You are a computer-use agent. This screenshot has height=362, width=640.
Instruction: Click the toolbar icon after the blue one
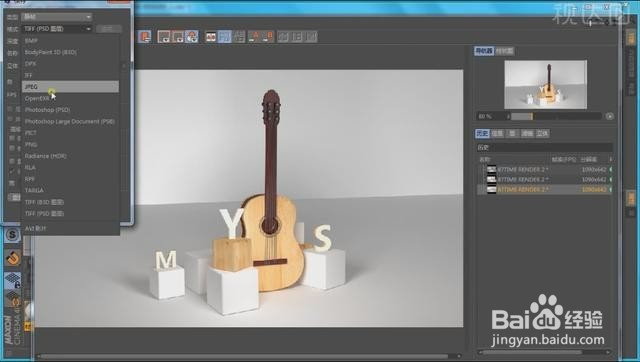[239, 37]
